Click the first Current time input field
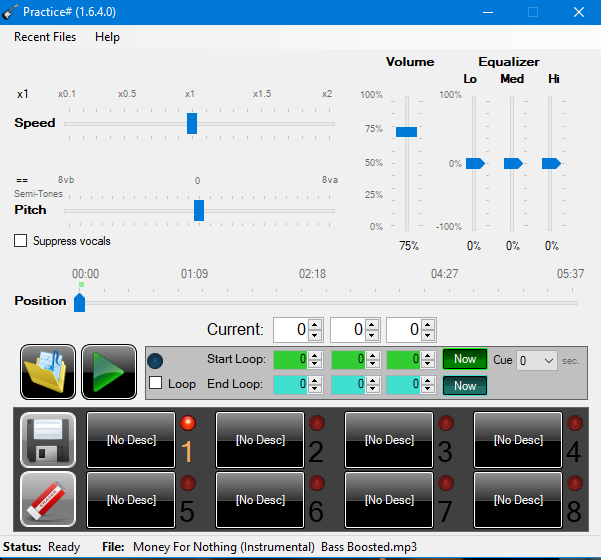601x560 pixels. point(292,330)
